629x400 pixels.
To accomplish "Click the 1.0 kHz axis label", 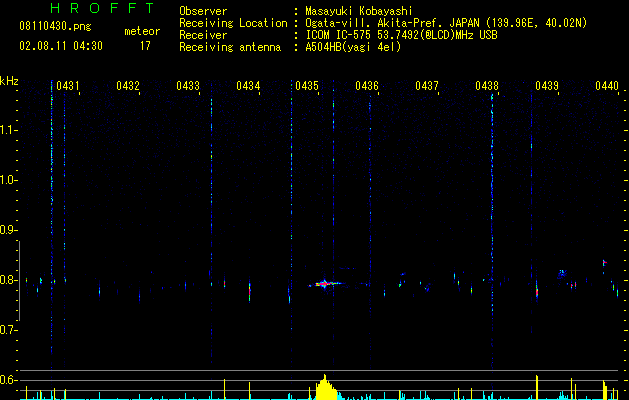I will [8, 180].
